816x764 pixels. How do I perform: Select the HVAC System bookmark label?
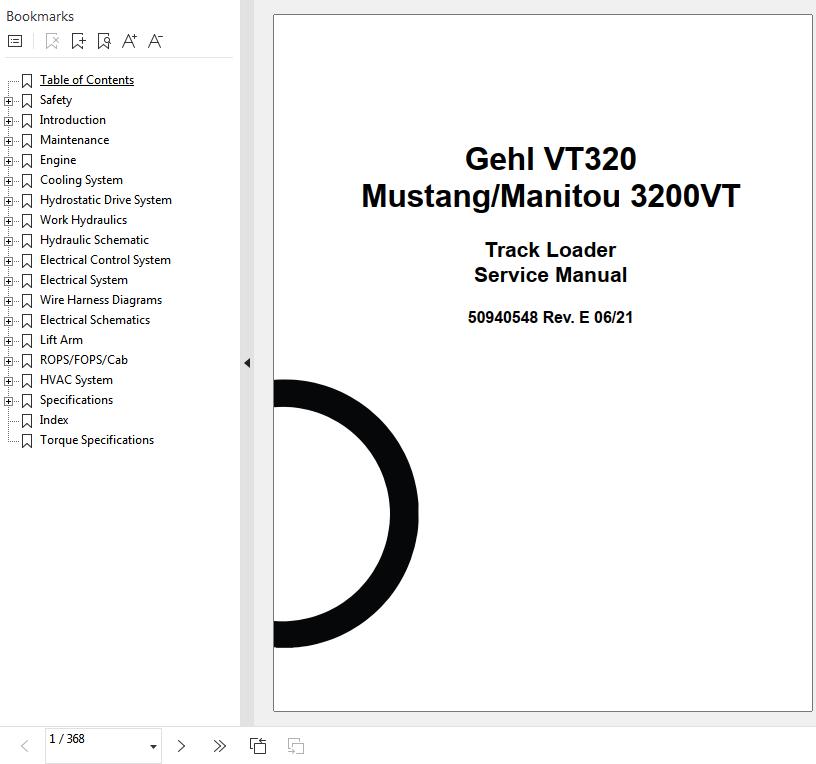(x=76, y=380)
